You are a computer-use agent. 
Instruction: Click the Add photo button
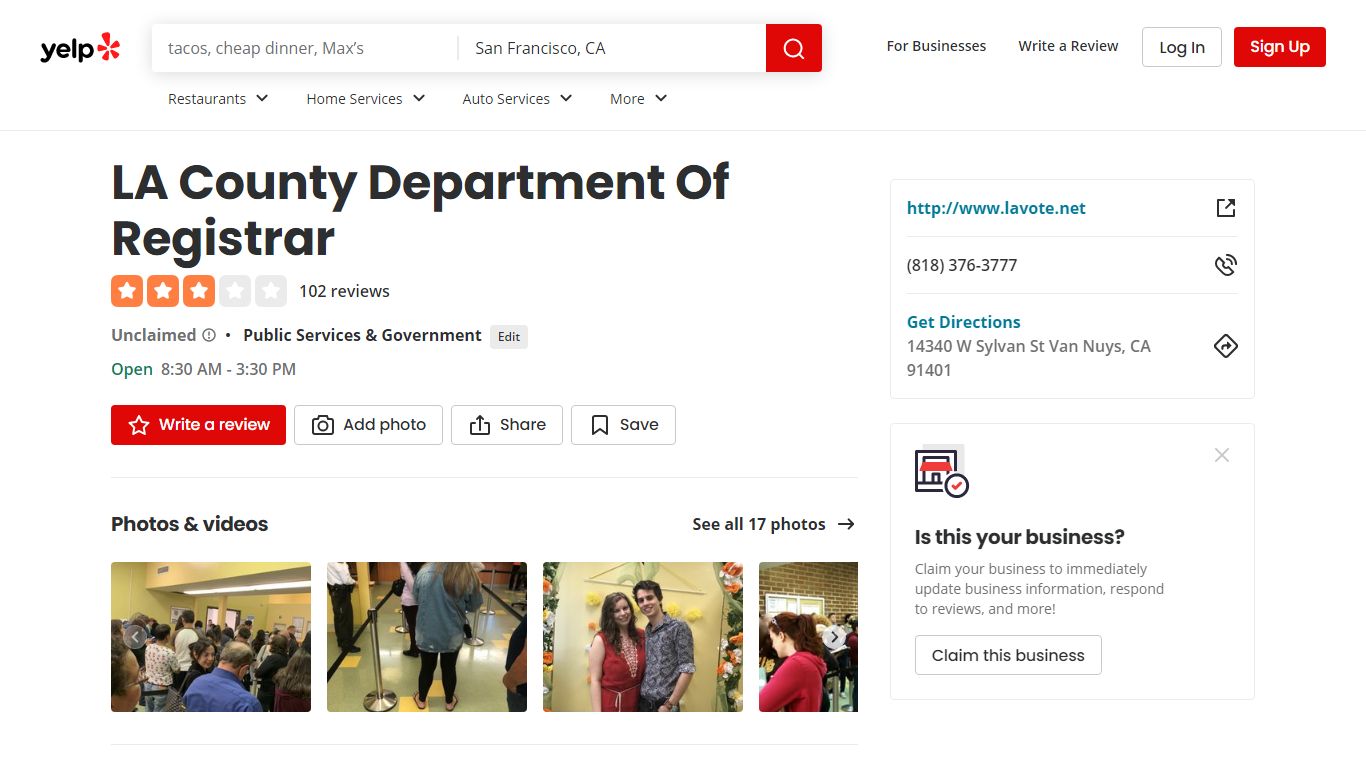tap(368, 425)
